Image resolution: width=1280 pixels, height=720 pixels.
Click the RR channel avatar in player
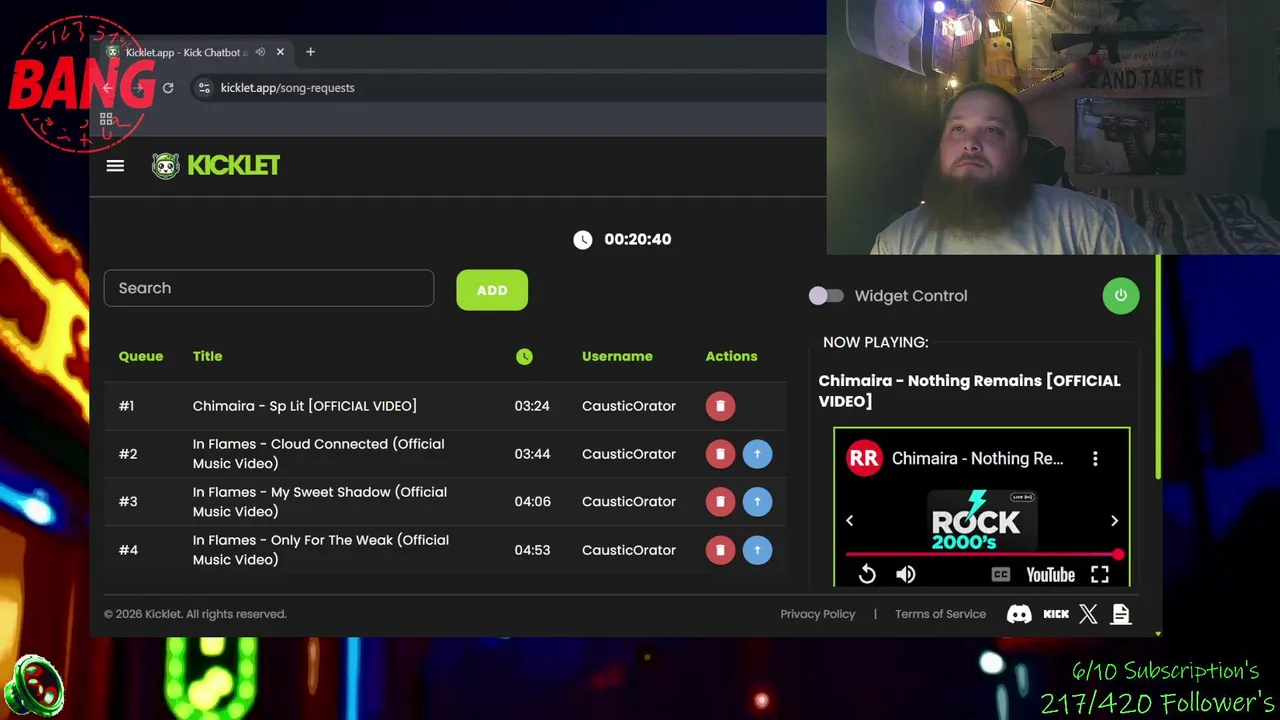click(x=864, y=459)
